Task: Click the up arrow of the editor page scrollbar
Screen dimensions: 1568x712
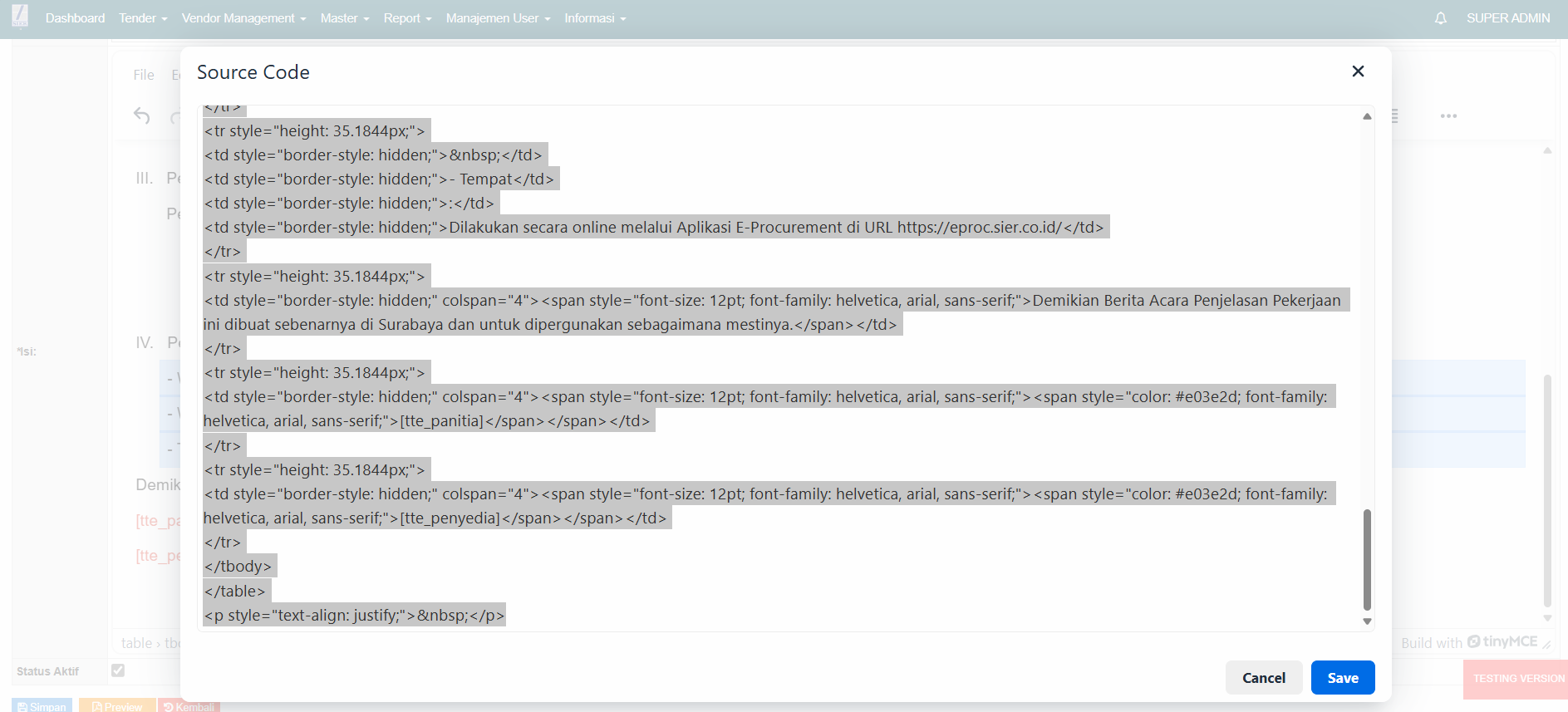Action: 1547,150
